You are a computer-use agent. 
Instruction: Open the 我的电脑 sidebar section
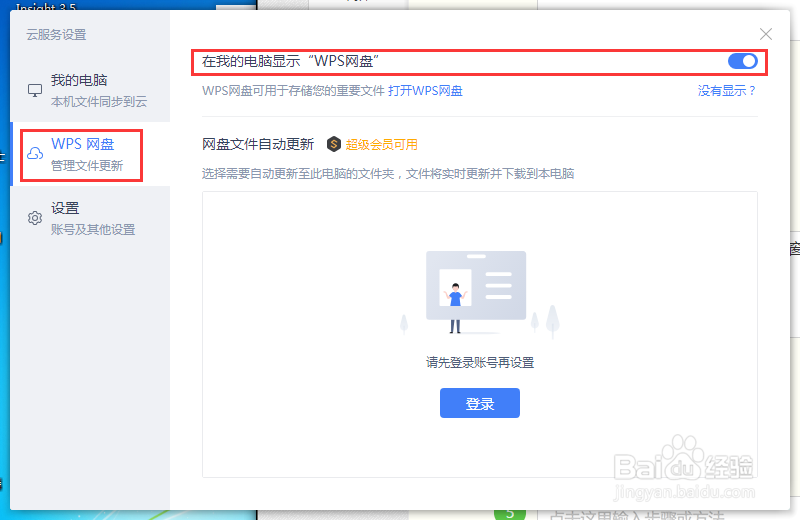click(x=90, y=90)
